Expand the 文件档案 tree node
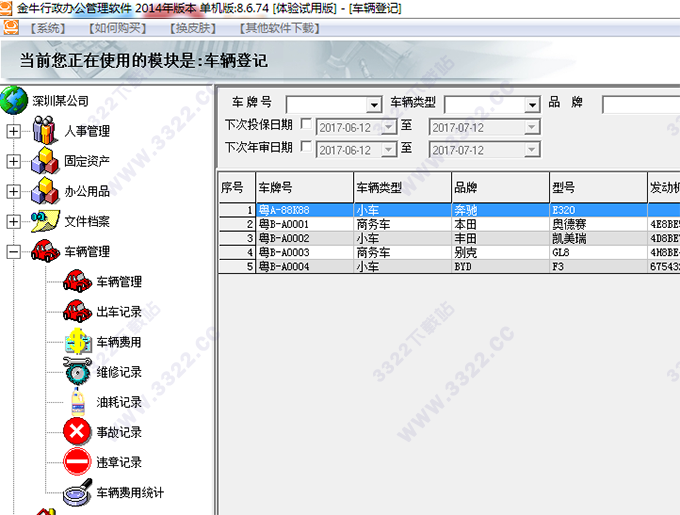680x515 pixels. click(13, 222)
